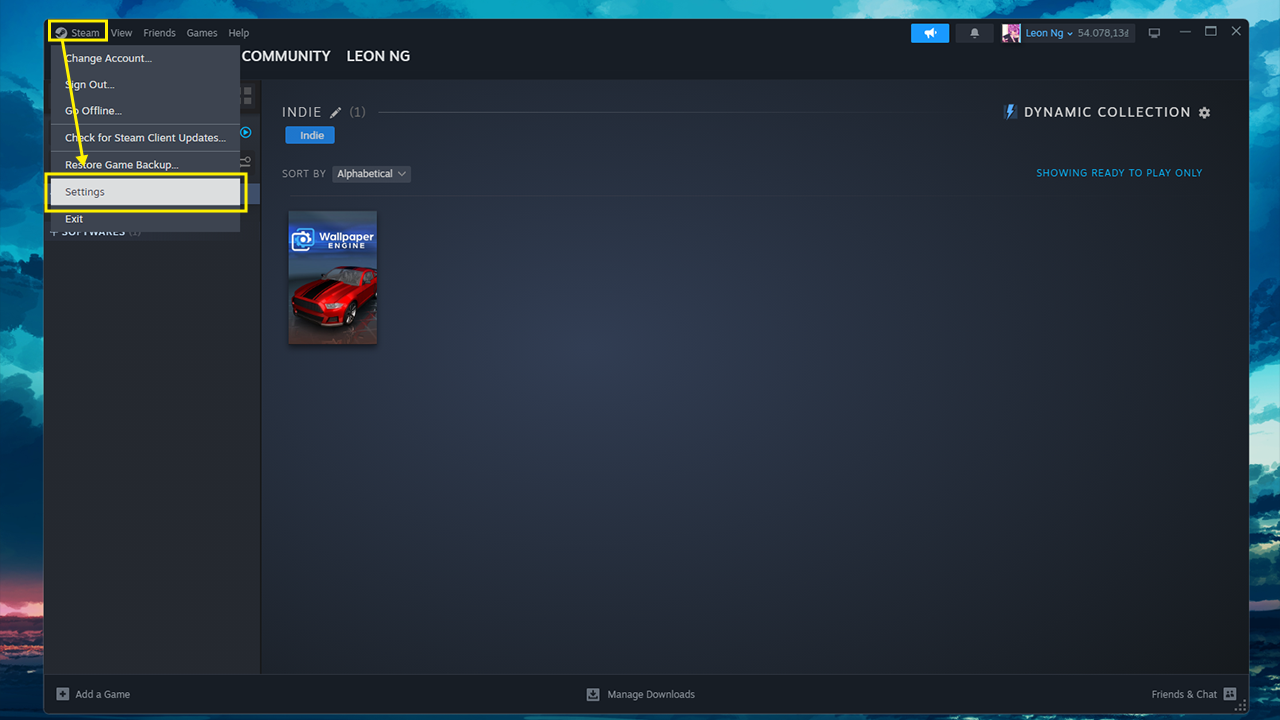This screenshot has width=1280, height=720.
Task: Open the Alphabetical sort dropdown
Action: tap(371, 174)
